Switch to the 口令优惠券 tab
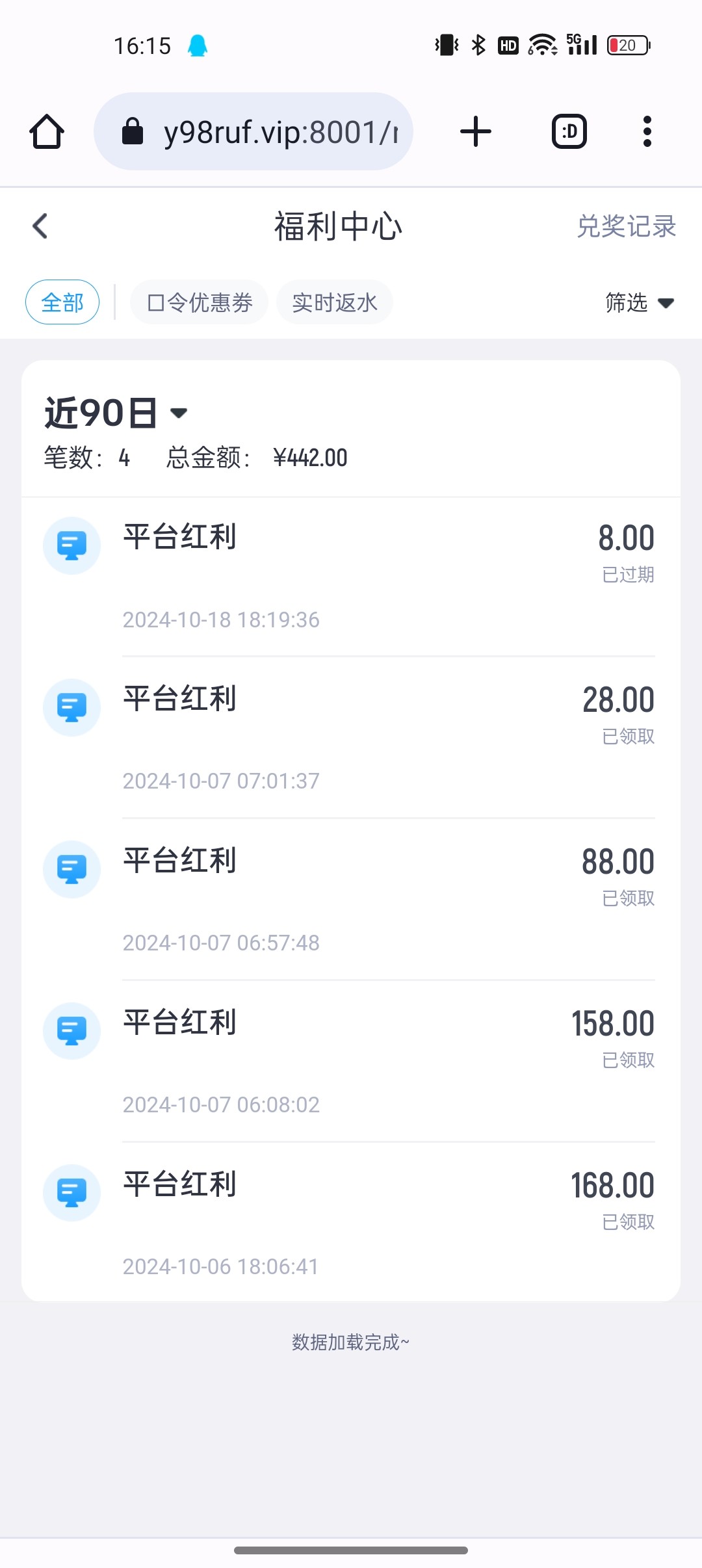This screenshot has height=1568, width=702. pyautogui.click(x=200, y=302)
